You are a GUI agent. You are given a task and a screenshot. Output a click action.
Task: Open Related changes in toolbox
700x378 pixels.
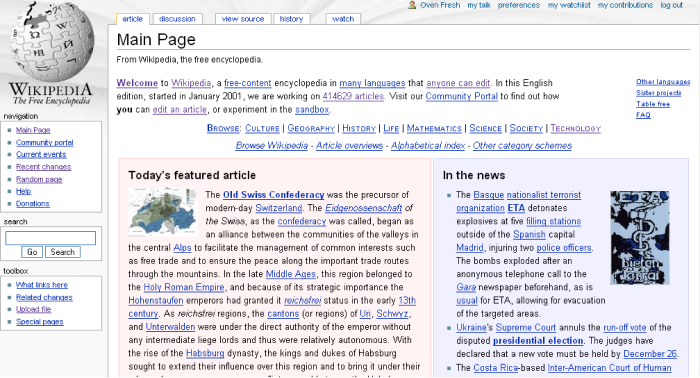[44, 297]
